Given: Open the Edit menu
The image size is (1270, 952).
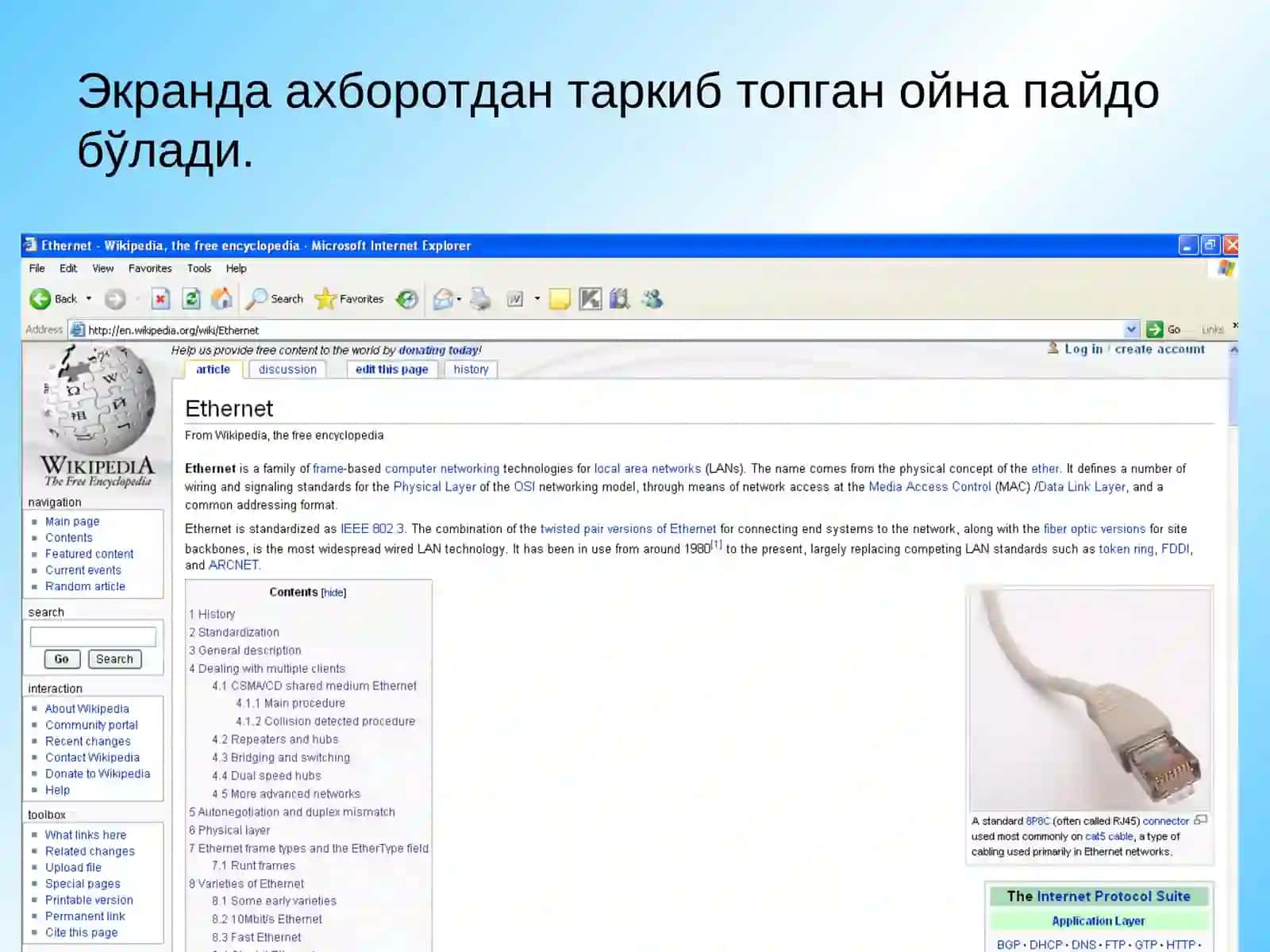Looking at the screenshot, I should [x=68, y=268].
